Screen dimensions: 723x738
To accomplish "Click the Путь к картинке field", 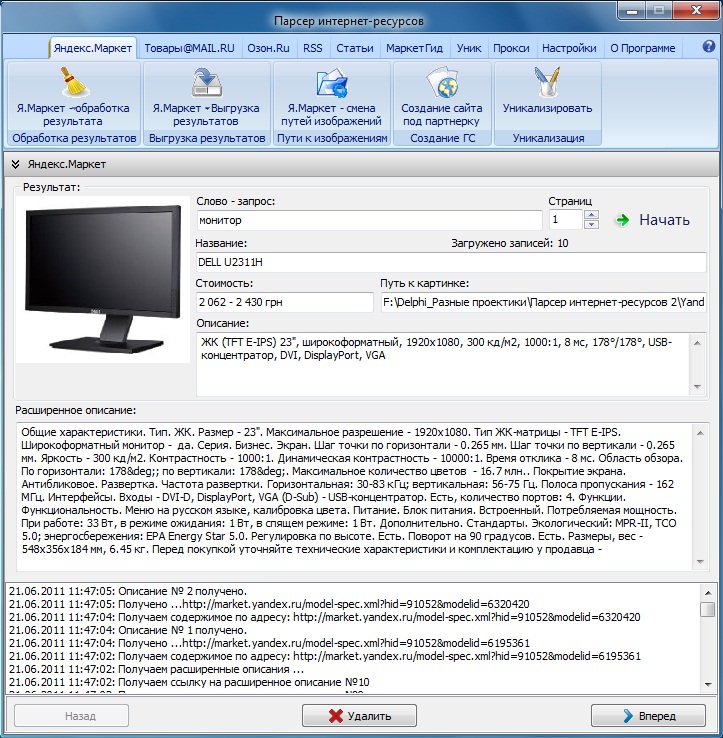I will pos(543,302).
